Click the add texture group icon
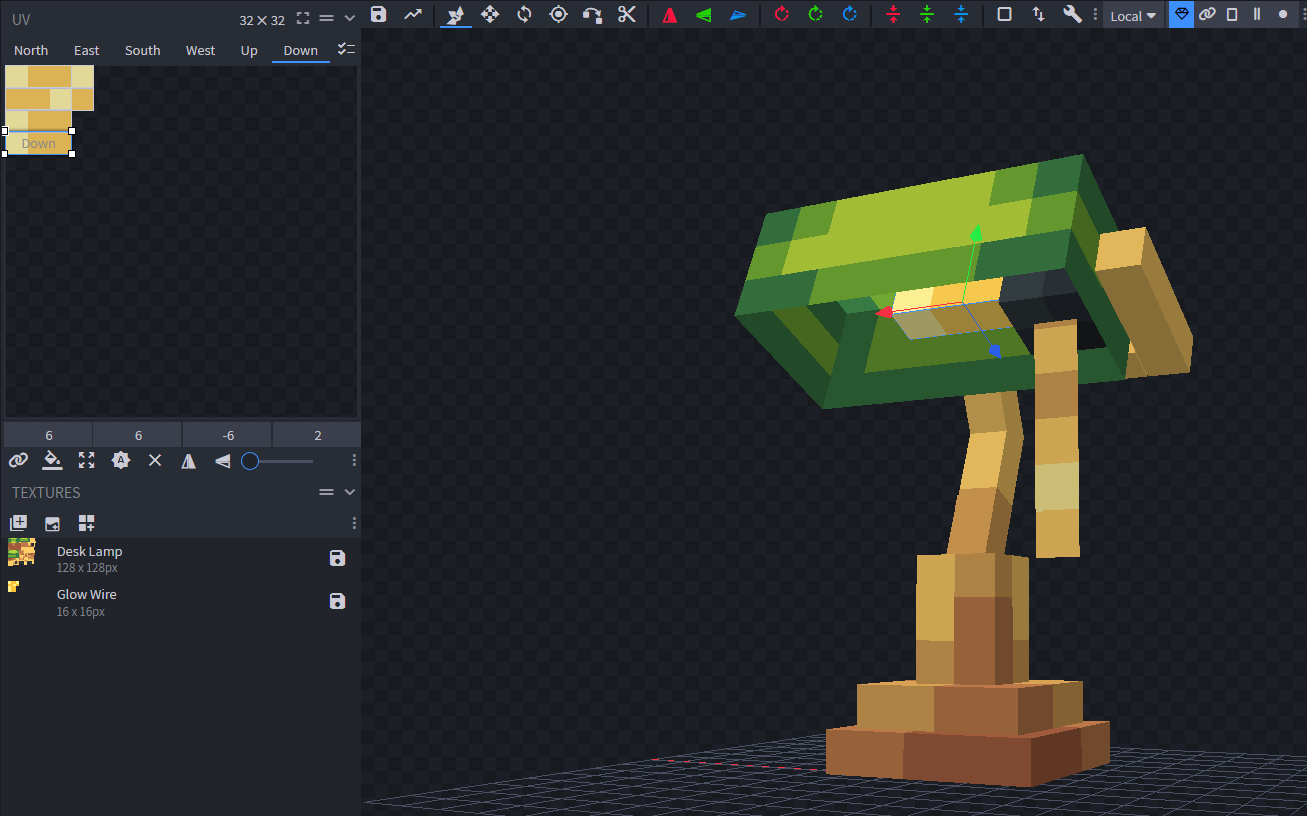The width and height of the screenshot is (1307, 816). coord(87,523)
